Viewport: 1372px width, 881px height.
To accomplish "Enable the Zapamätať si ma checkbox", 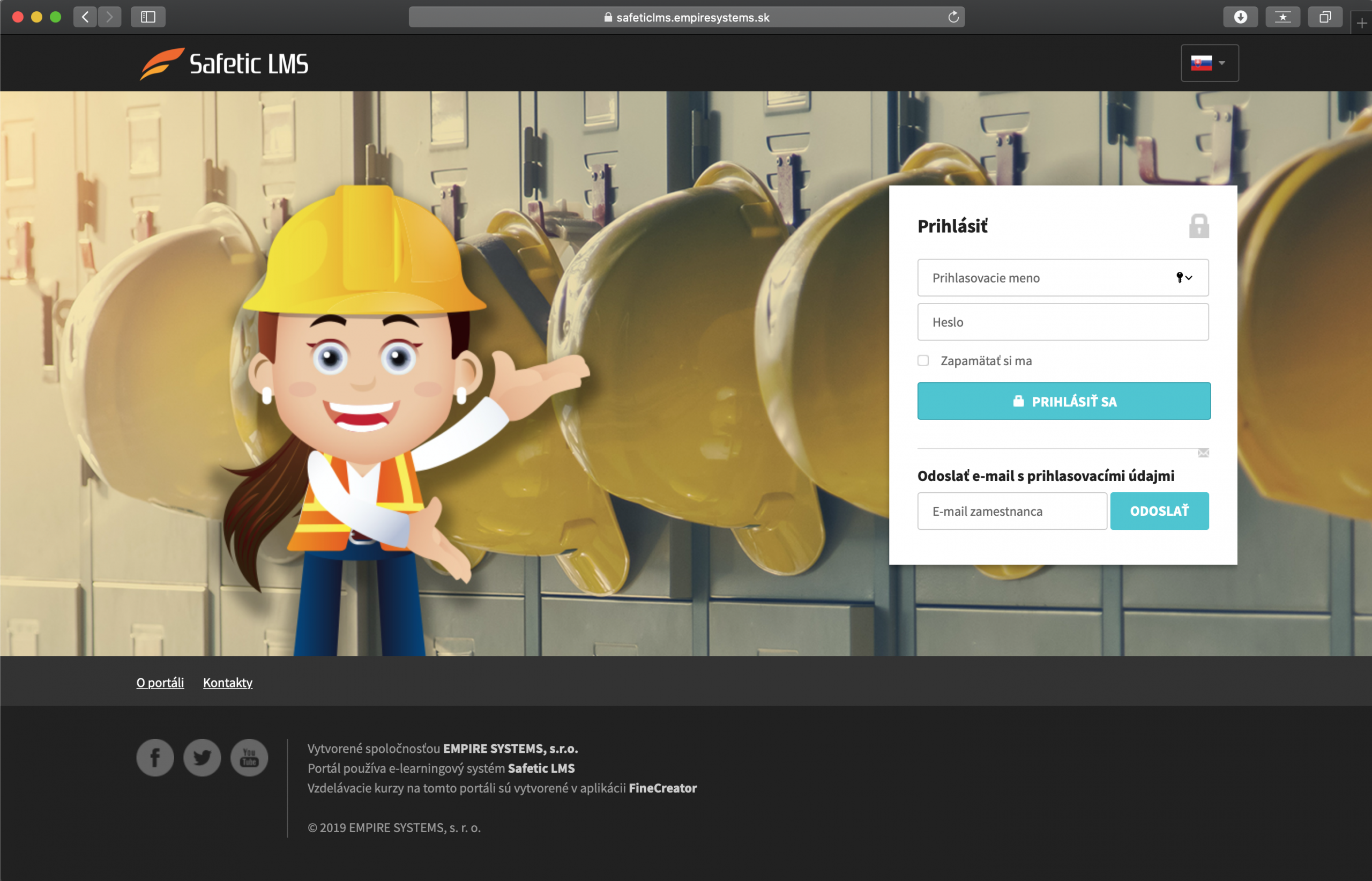I will click(923, 360).
